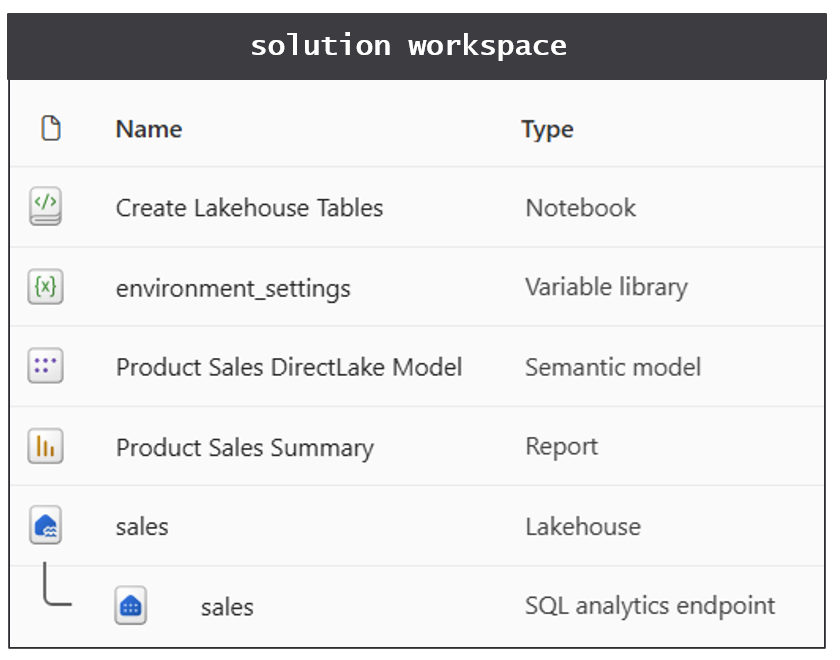
Task: Open Product Sales DirectLake Model
Action: (289, 368)
